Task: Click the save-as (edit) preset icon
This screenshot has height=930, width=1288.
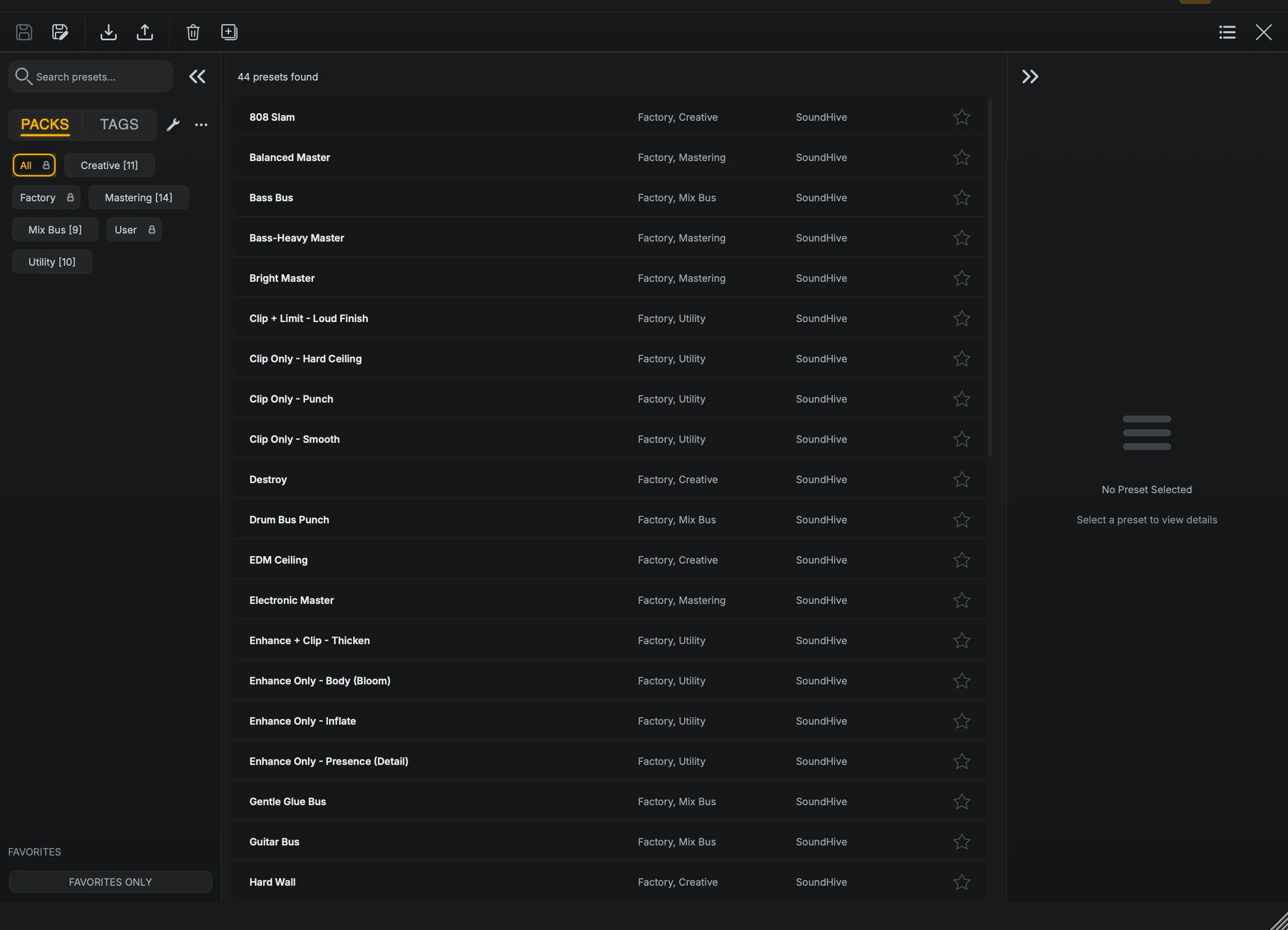Action: coord(60,32)
